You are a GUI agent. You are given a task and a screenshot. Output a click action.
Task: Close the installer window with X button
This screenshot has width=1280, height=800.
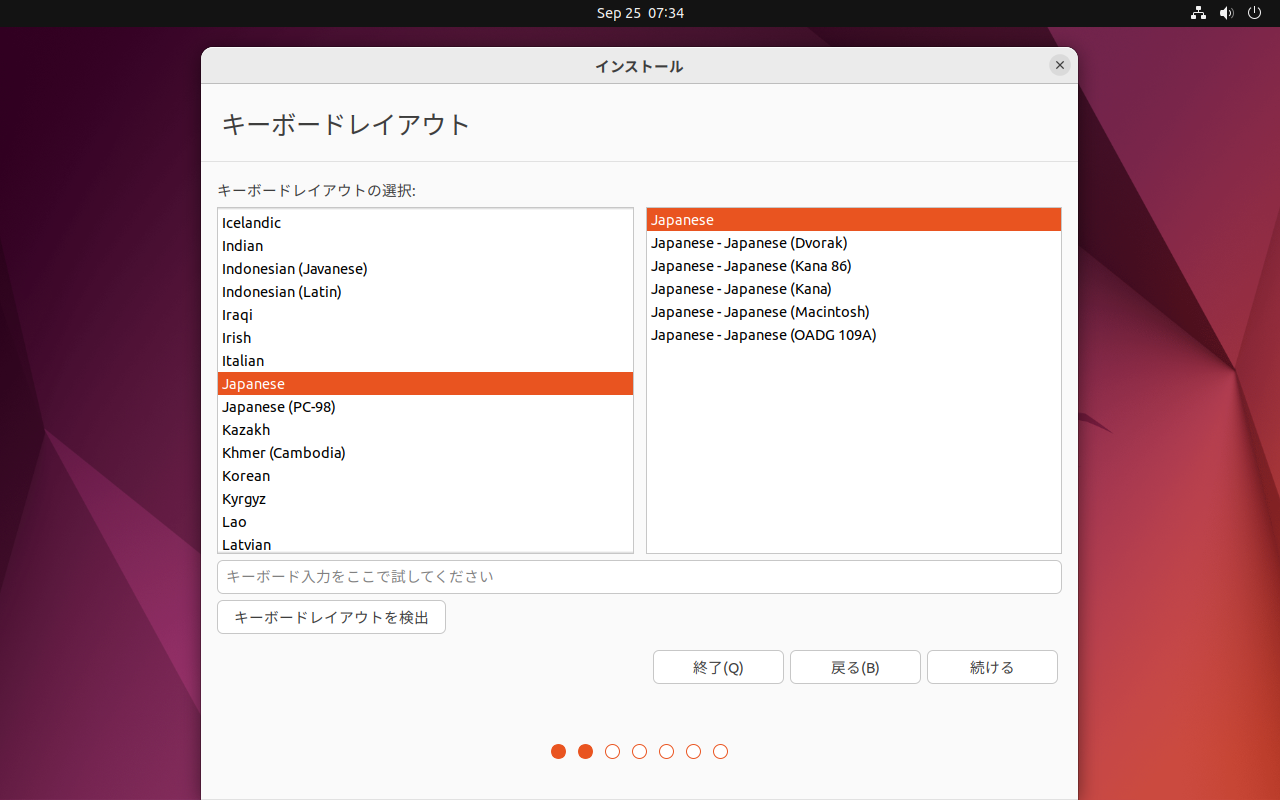pyautogui.click(x=1060, y=65)
